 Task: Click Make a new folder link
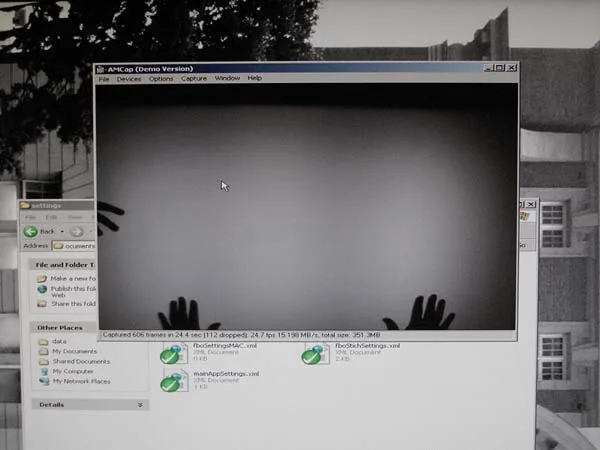pos(72,279)
